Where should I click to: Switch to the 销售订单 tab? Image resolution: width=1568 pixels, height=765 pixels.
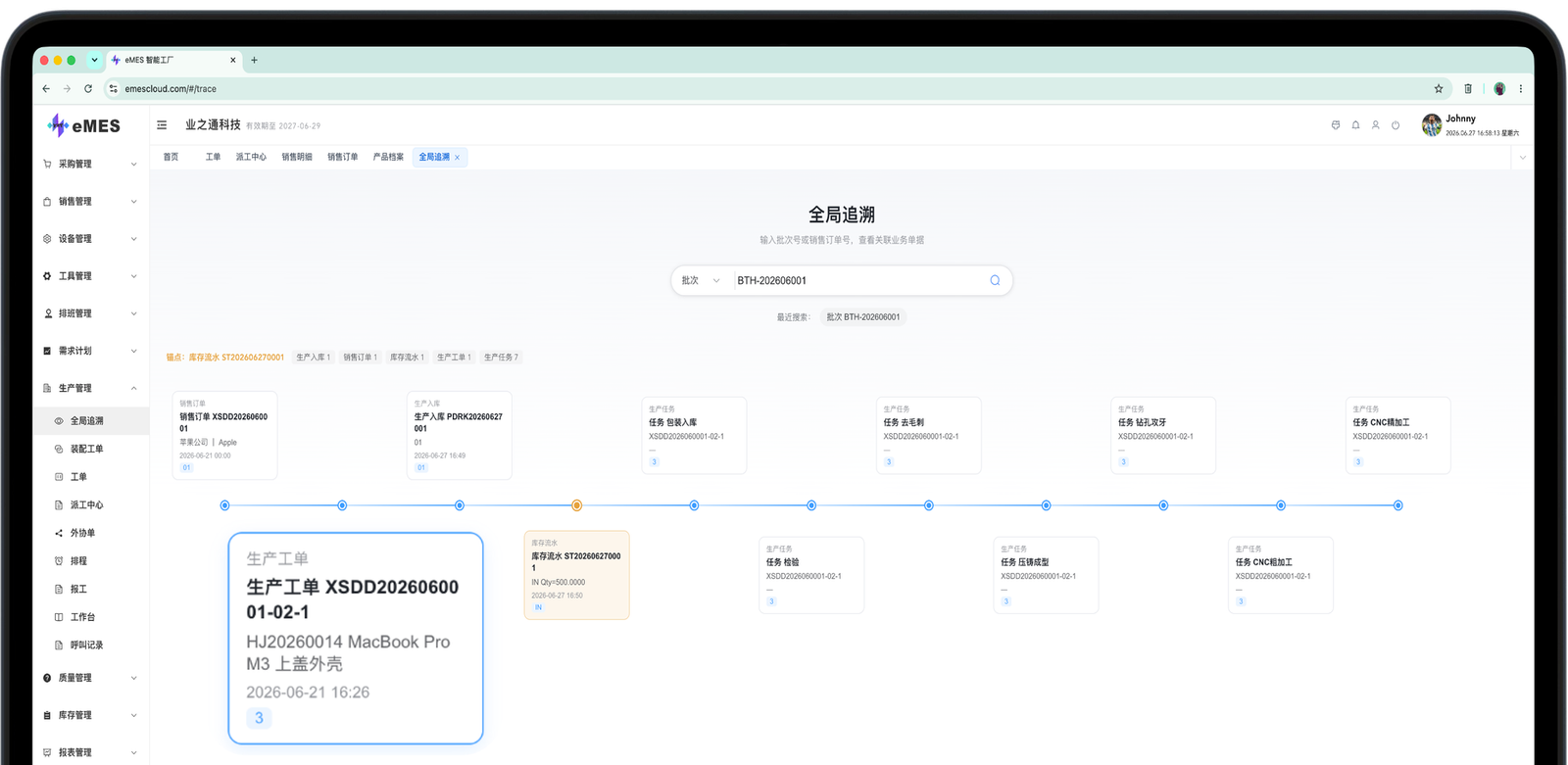coord(342,157)
